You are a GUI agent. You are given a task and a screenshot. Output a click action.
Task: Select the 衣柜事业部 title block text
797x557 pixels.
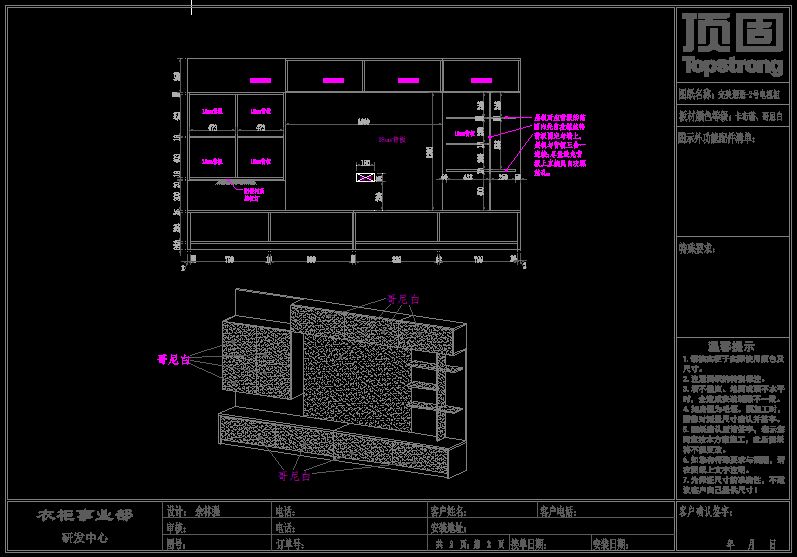(x=84, y=515)
